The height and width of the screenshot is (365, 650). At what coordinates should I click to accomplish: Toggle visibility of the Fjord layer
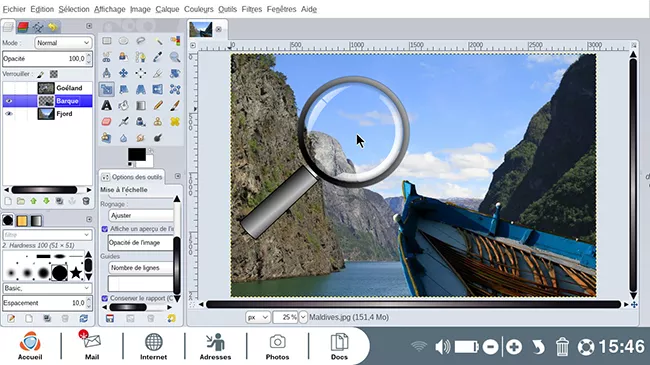[9, 114]
